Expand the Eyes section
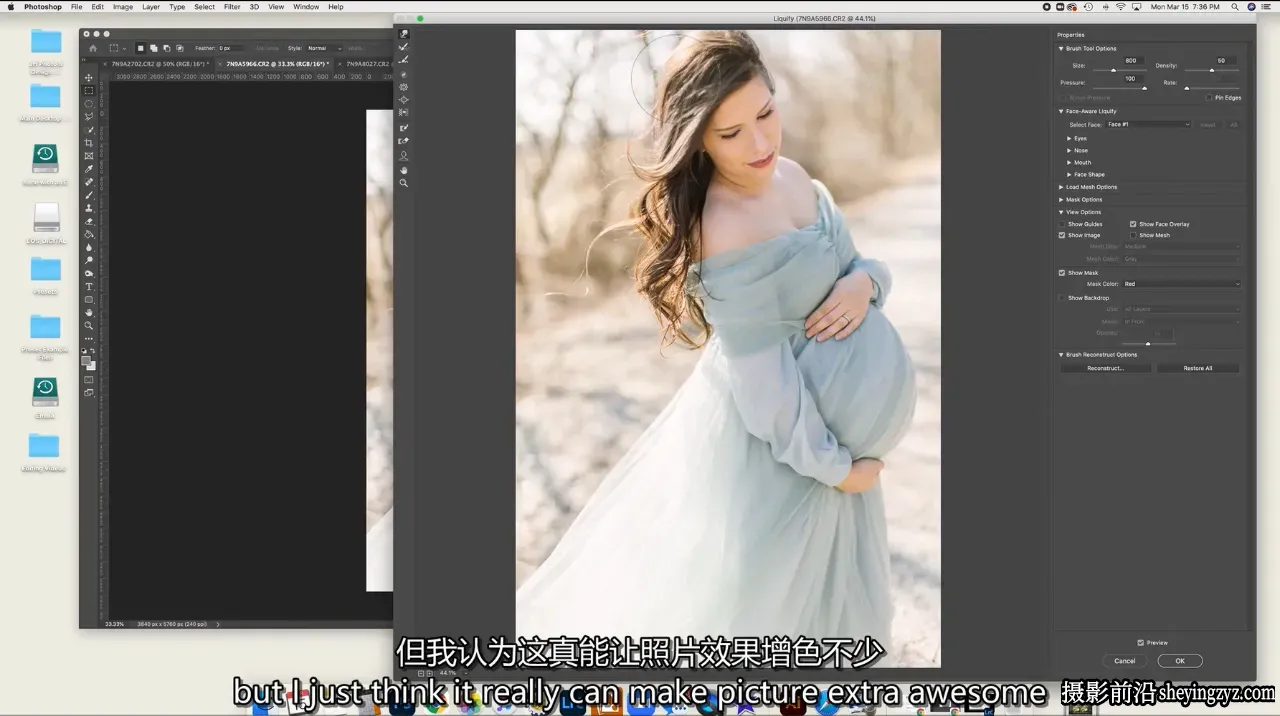1280x716 pixels. pos(1069,138)
